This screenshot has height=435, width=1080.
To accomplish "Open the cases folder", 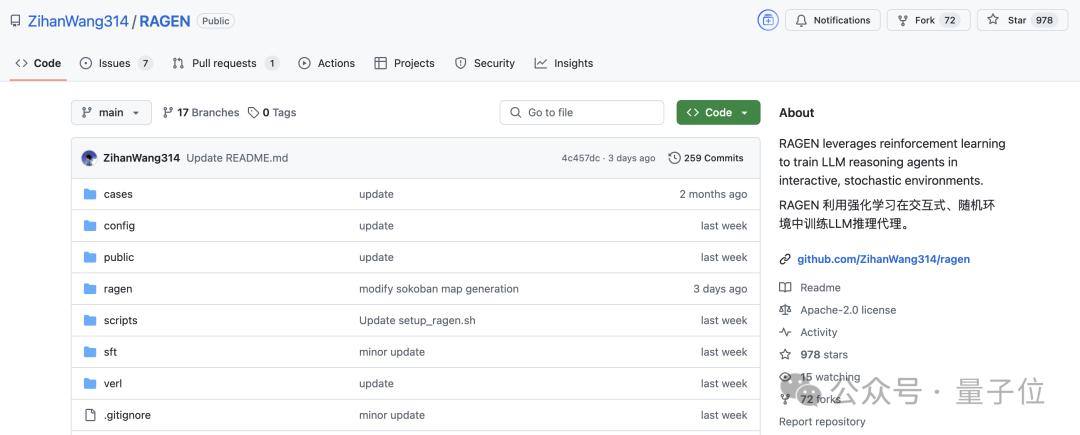I will (118, 194).
